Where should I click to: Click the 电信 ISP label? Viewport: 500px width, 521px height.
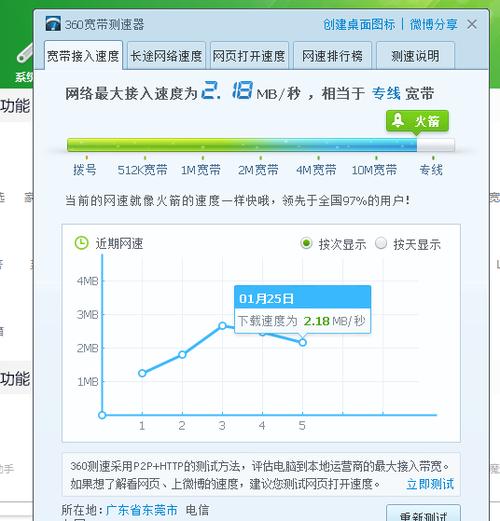[x=197, y=510]
